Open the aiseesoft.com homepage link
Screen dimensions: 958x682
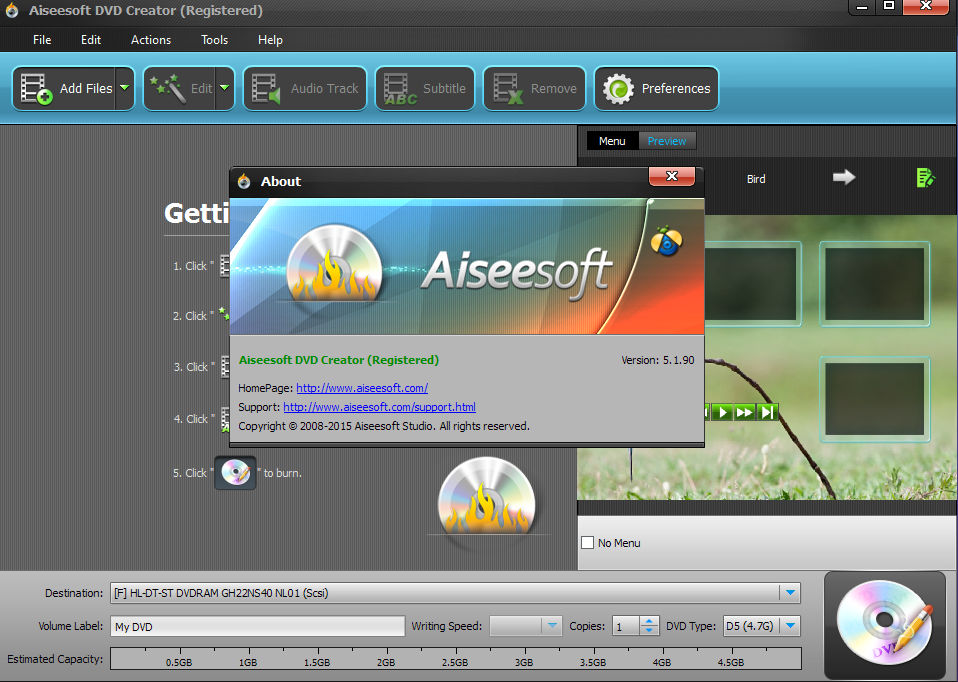point(362,388)
